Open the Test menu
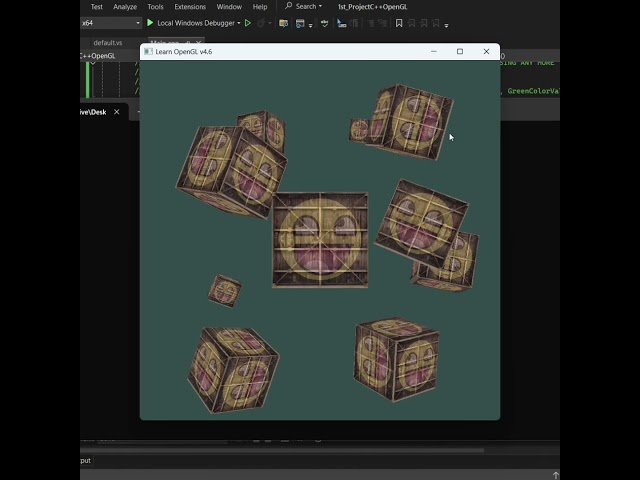The width and height of the screenshot is (640, 480). tap(96, 7)
